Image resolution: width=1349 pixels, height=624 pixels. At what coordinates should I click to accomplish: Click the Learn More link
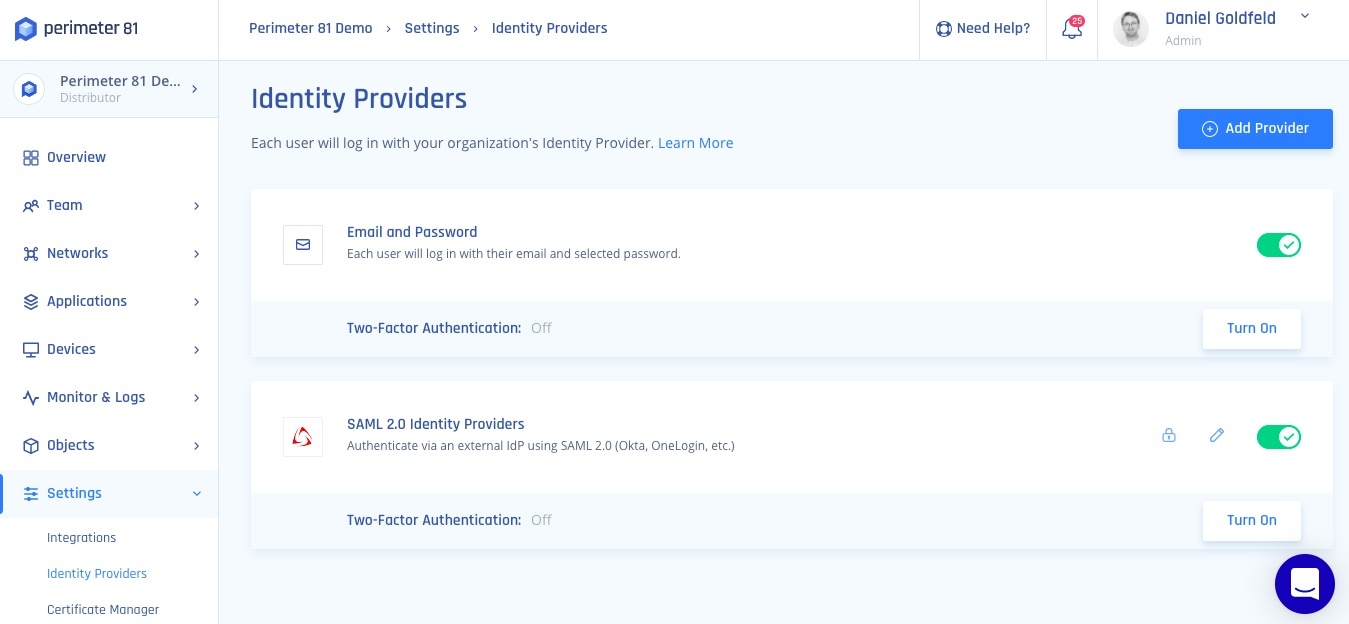pyautogui.click(x=695, y=143)
